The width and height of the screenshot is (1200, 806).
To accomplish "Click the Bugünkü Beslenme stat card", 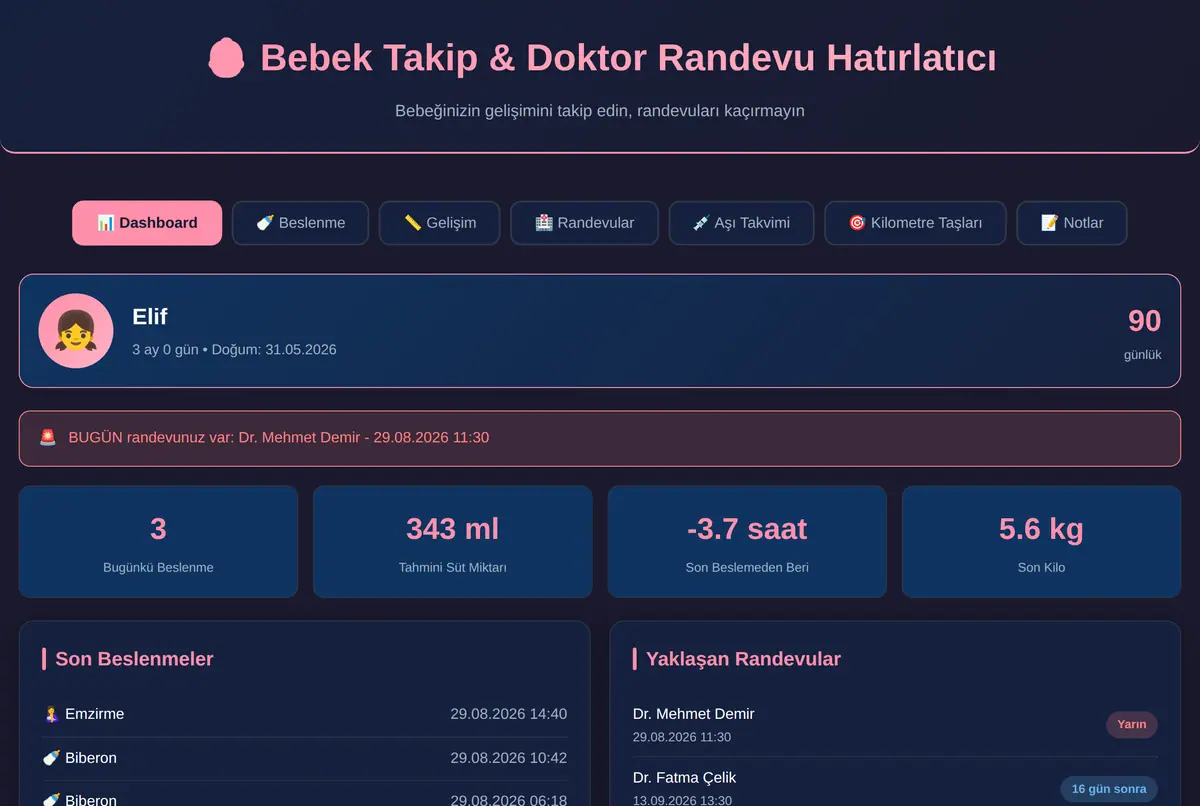I will pos(158,542).
